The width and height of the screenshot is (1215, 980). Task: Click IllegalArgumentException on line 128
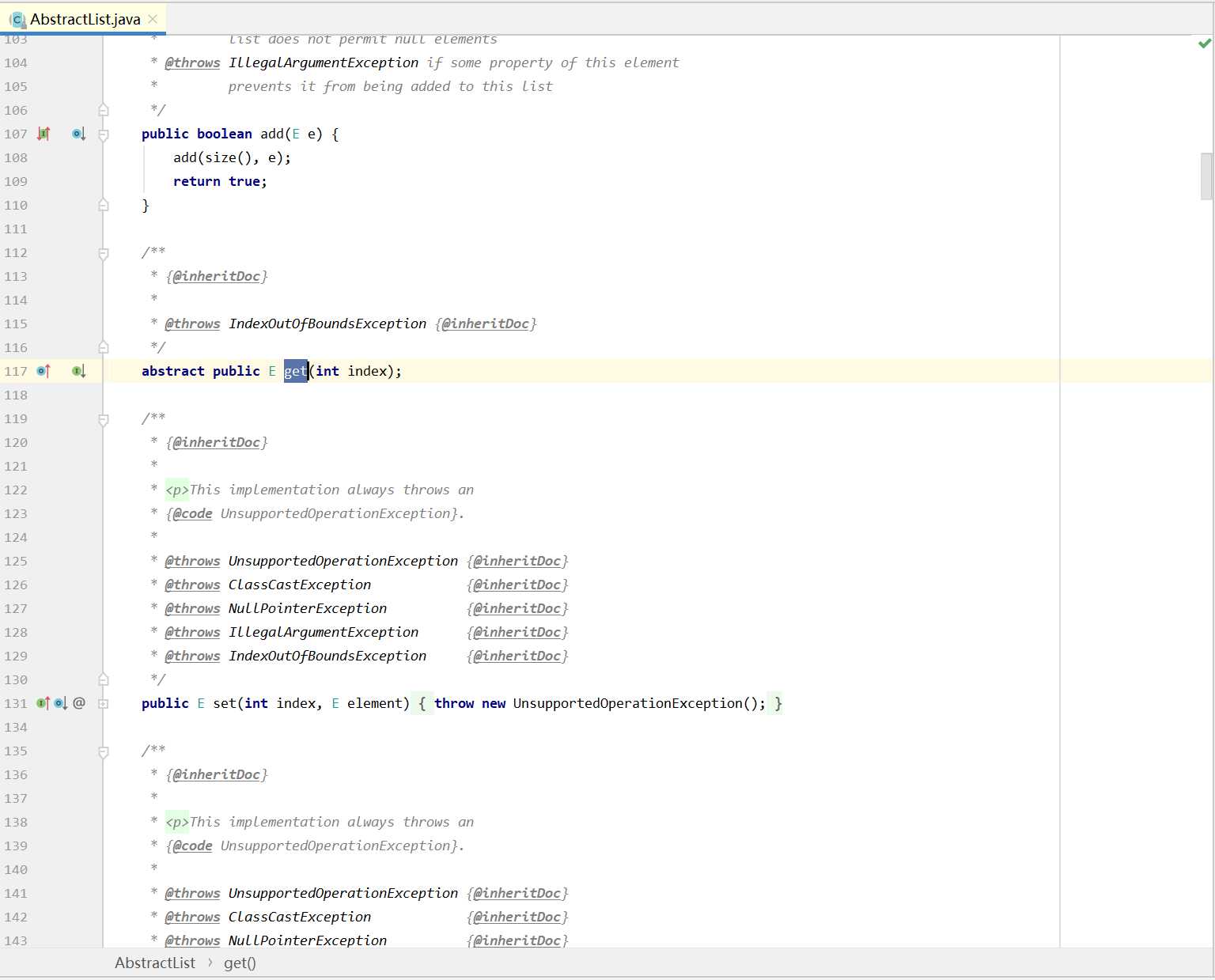[x=324, y=632]
